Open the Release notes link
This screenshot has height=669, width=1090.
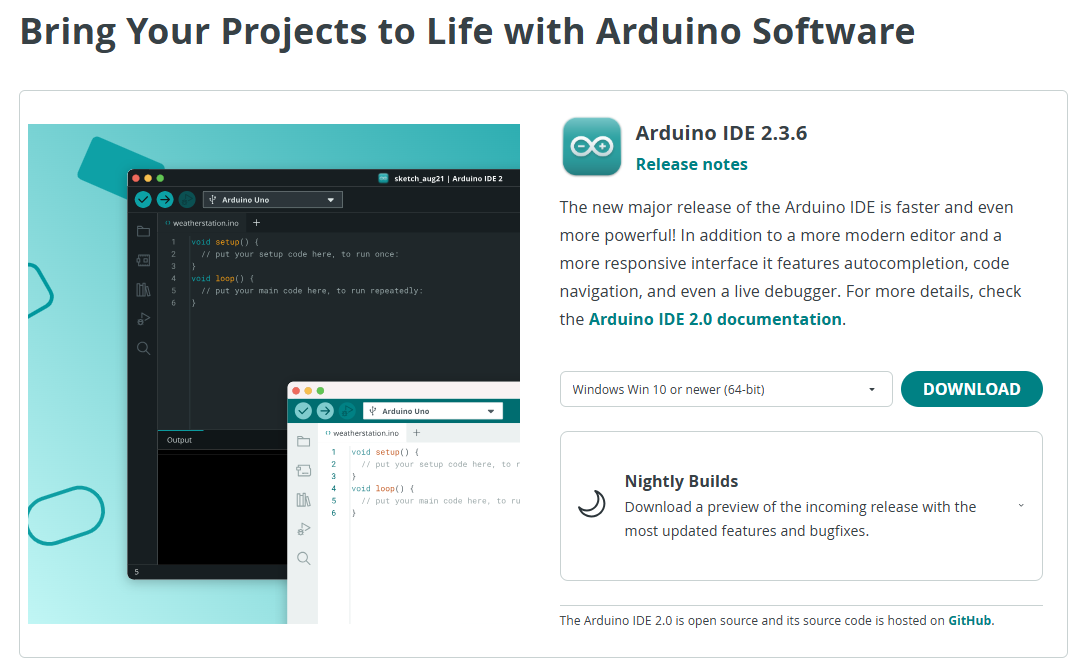pos(691,164)
